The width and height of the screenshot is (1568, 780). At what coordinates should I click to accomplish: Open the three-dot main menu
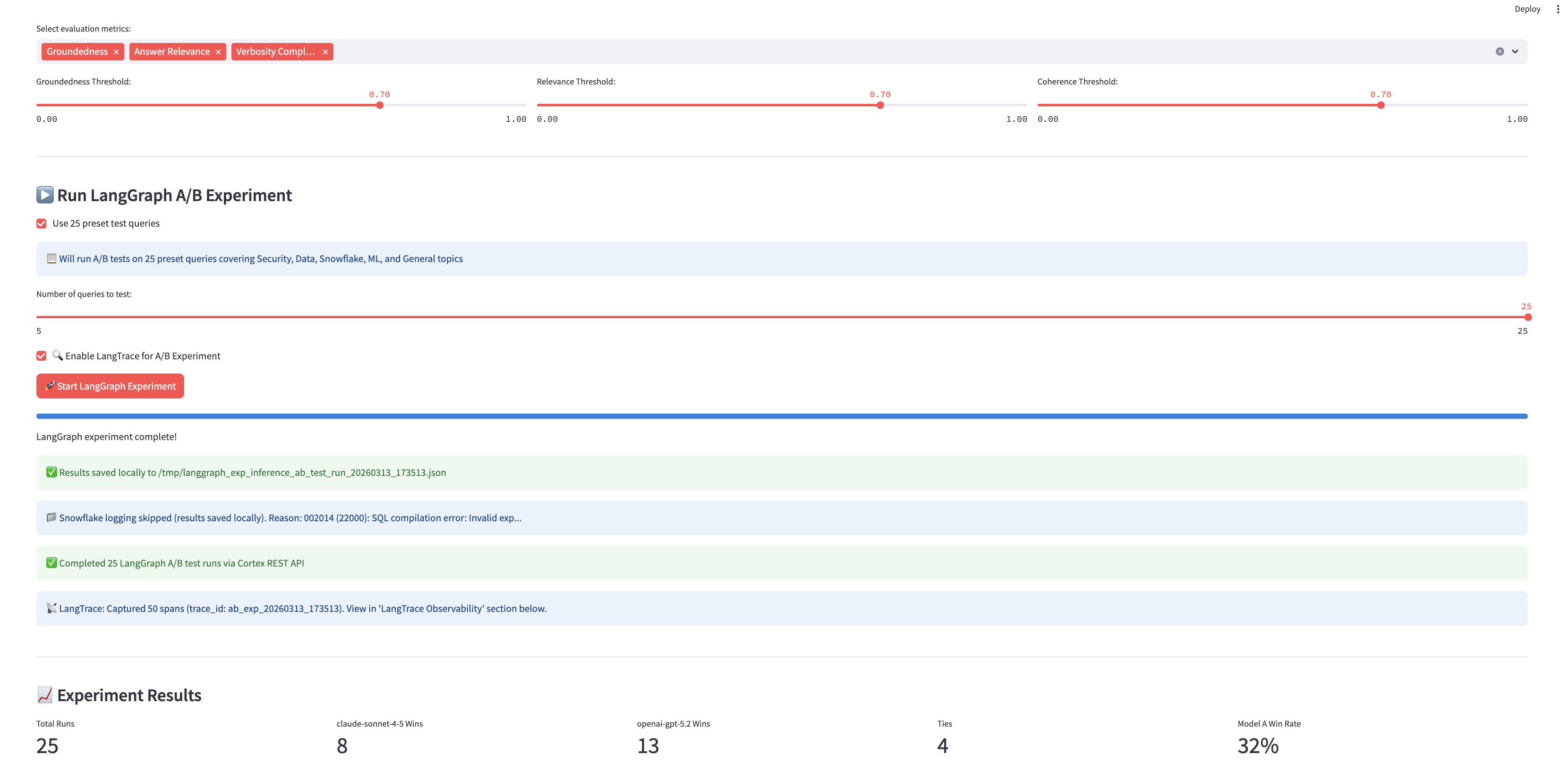click(x=1558, y=9)
